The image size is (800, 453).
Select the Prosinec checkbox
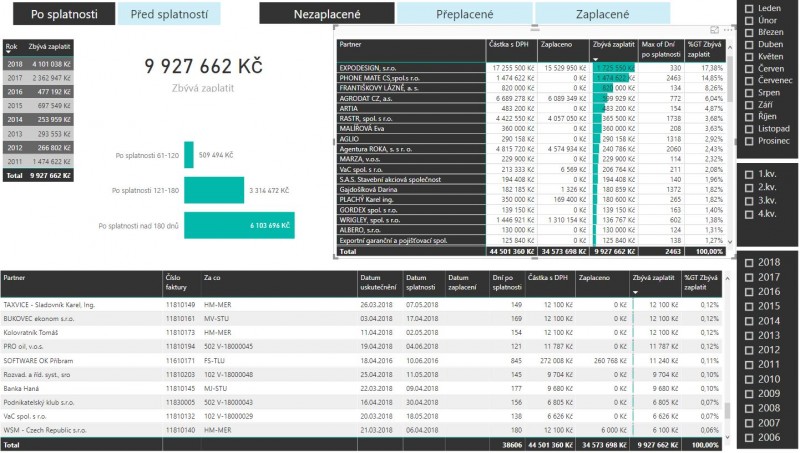(750, 141)
